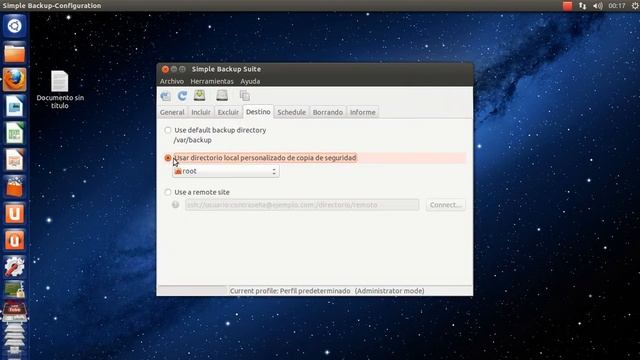
Task: Click the overlapping pages copy icon
Action: [x=244, y=96]
